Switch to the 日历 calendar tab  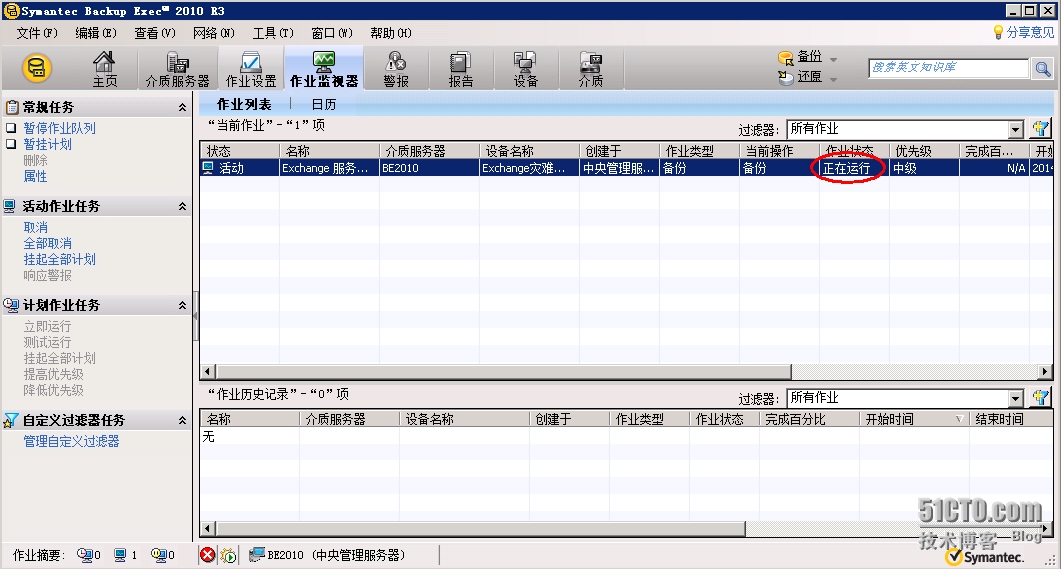pos(323,104)
